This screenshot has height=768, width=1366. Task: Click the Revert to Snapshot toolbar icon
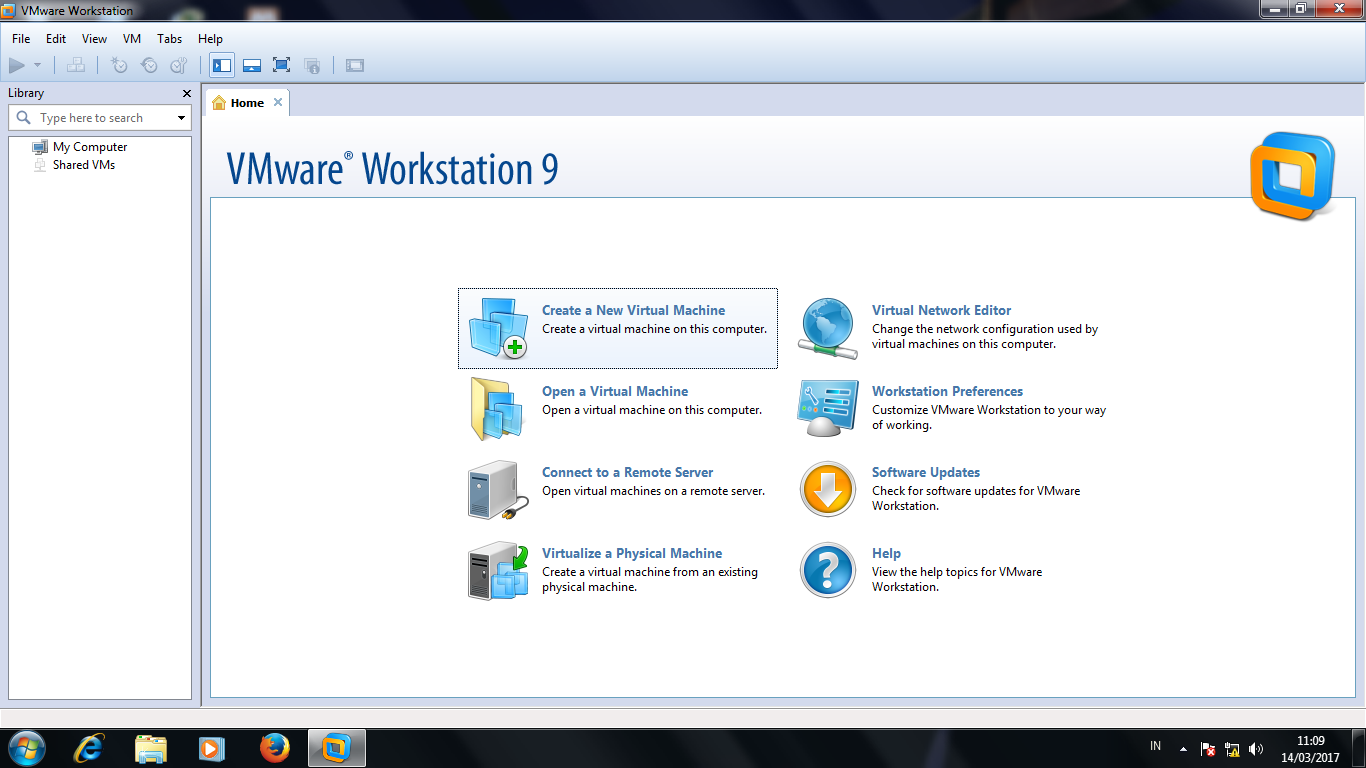click(149, 66)
